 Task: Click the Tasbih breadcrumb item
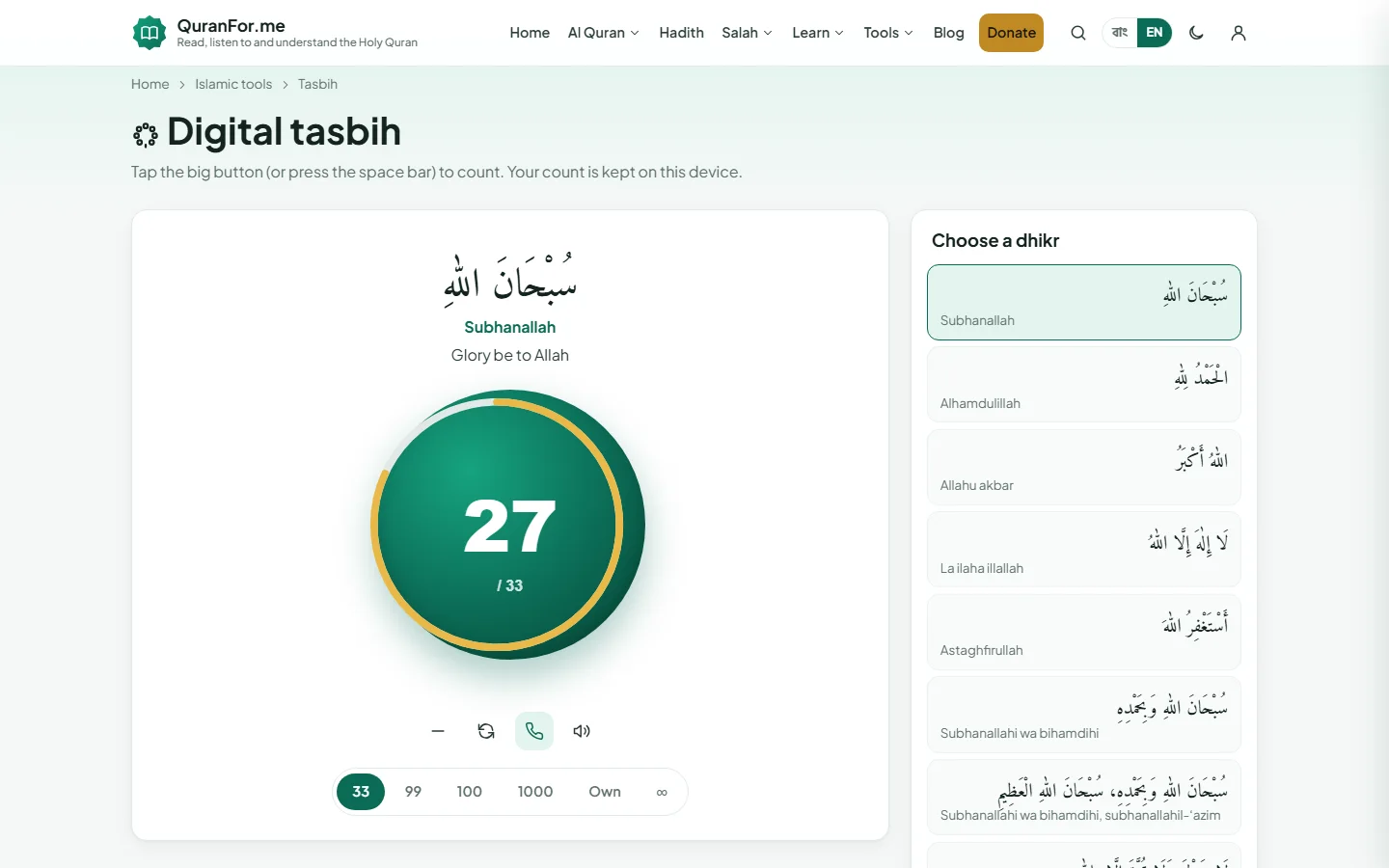[x=317, y=84]
